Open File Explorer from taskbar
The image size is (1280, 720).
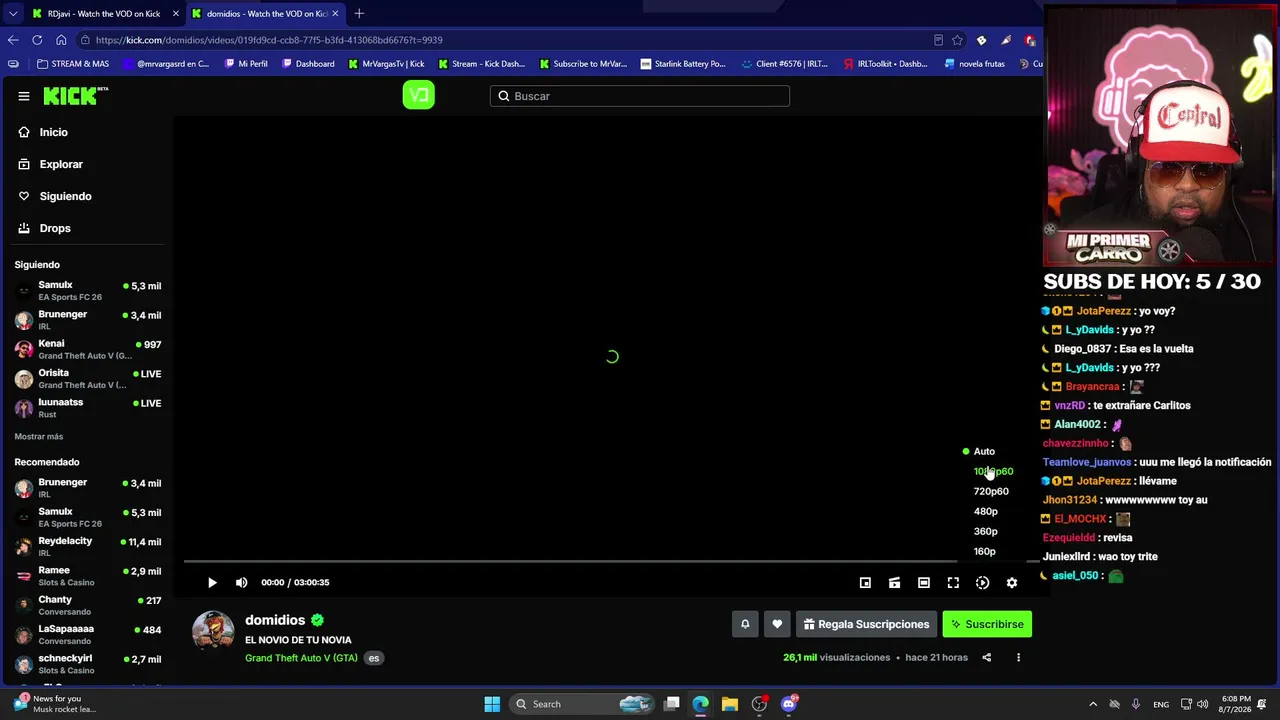click(730, 704)
